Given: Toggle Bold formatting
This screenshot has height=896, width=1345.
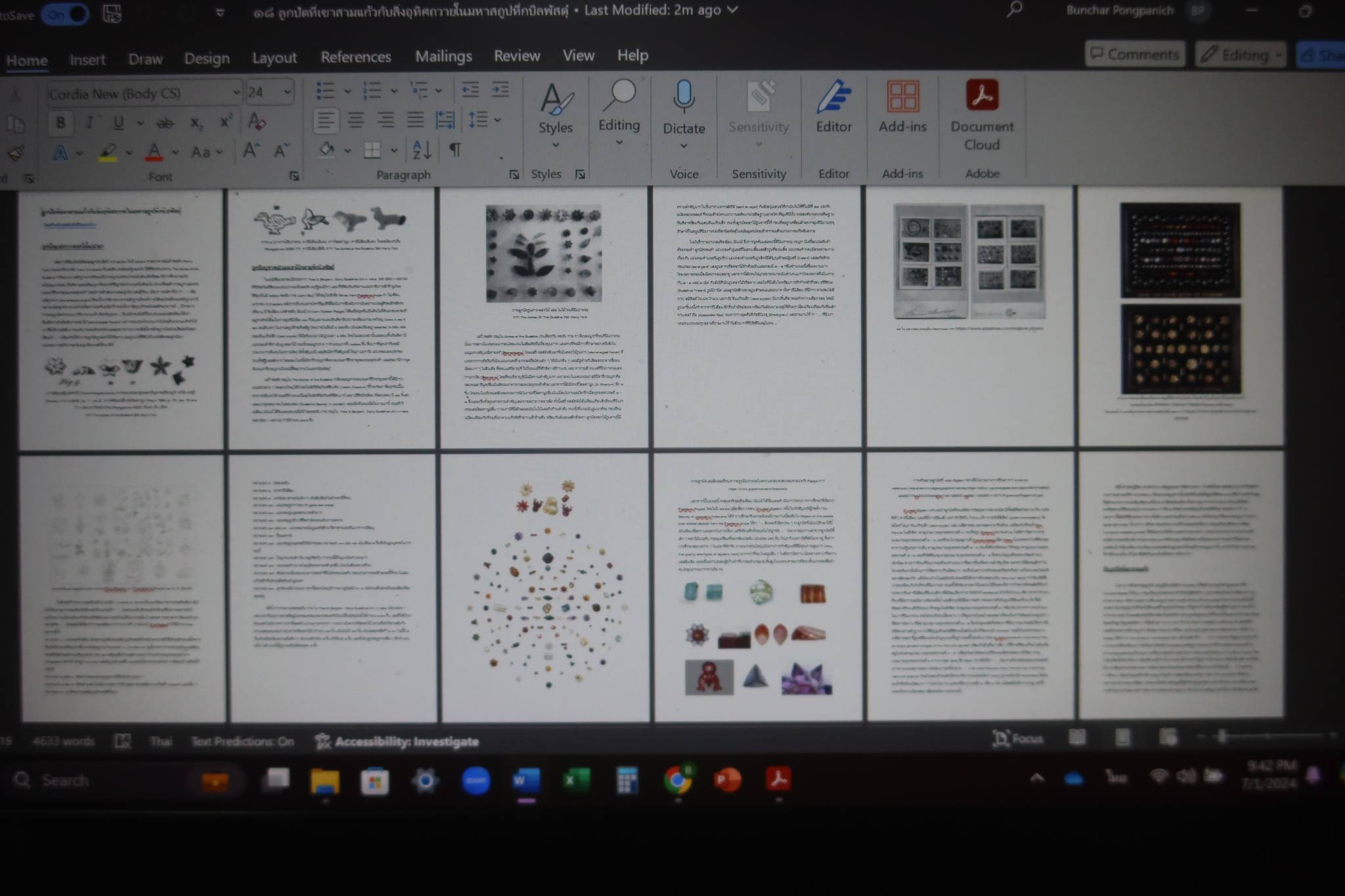Looking at the screenshot, I should pos(60,123).
